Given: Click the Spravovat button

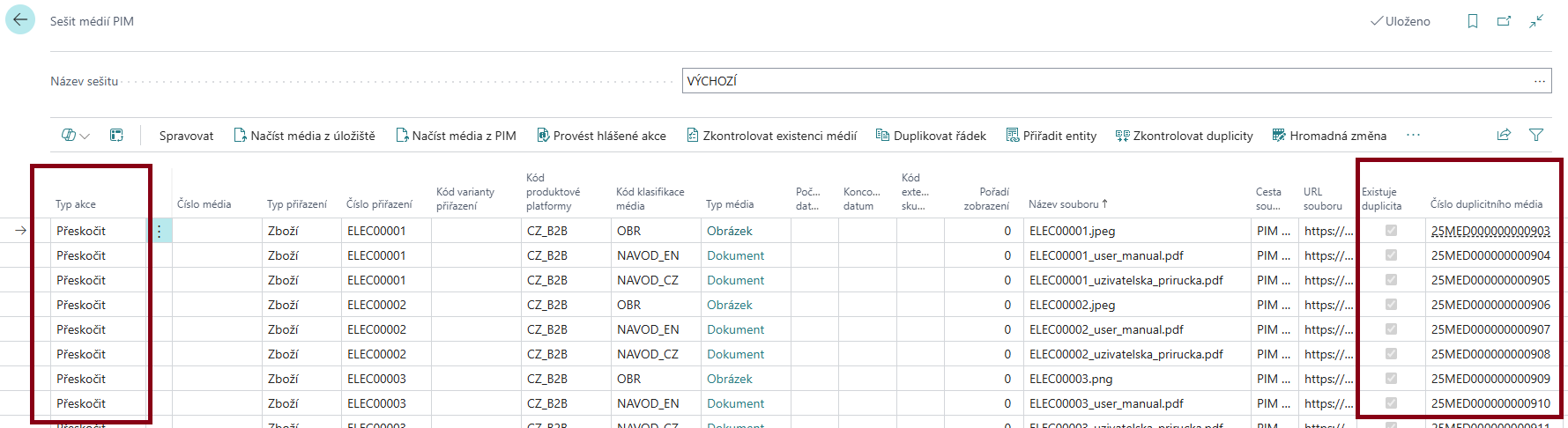Looking at the screenshot, I should click(x=186, y=136).
